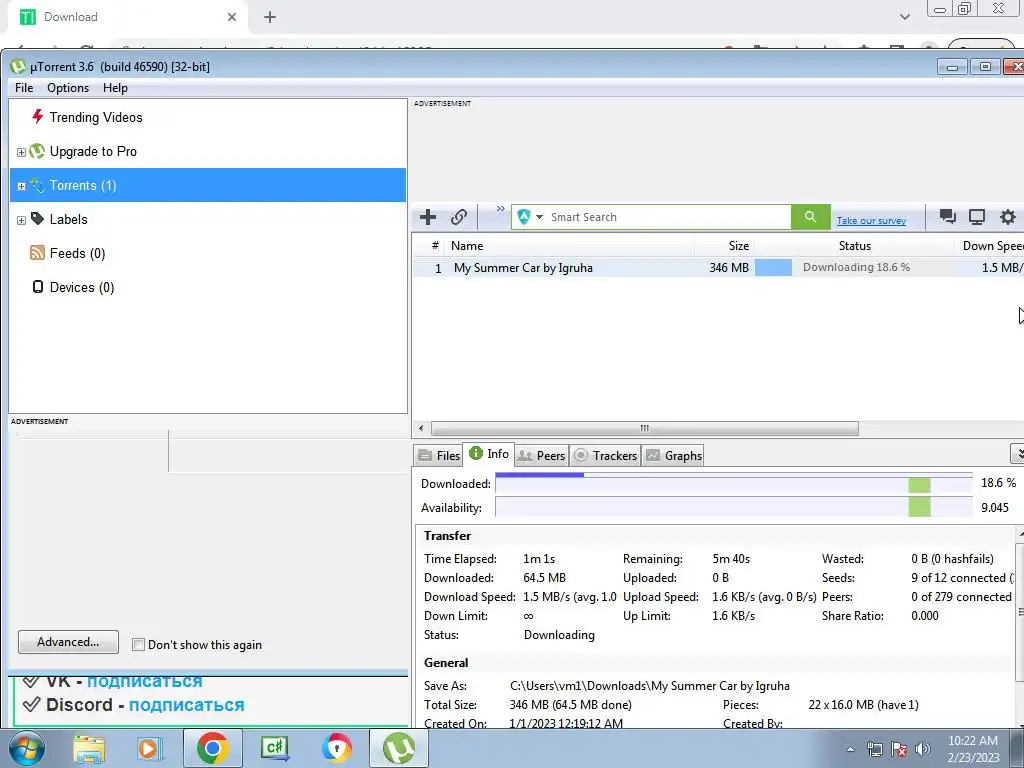Click the Action Center flag tray icon
The height and width of the screenshot is (768, 1024).
(899, 749)
